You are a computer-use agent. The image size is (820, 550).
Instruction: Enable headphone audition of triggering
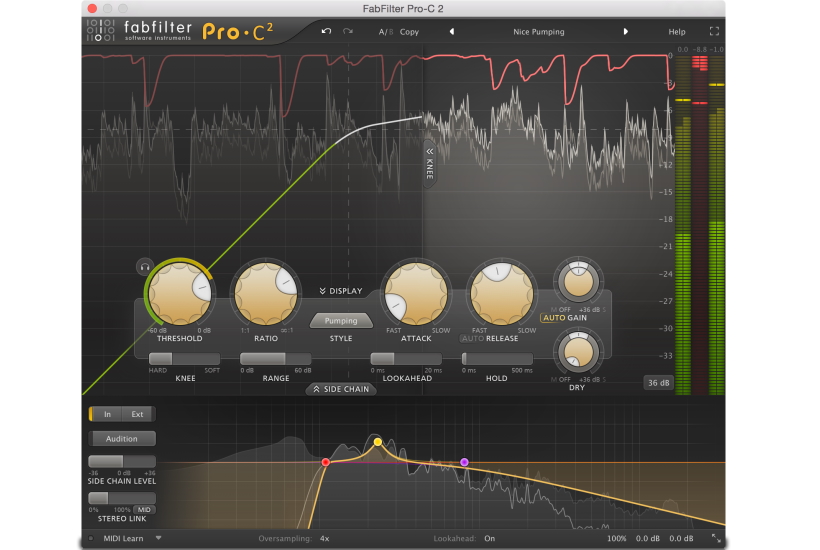click(x=145, y=267)
